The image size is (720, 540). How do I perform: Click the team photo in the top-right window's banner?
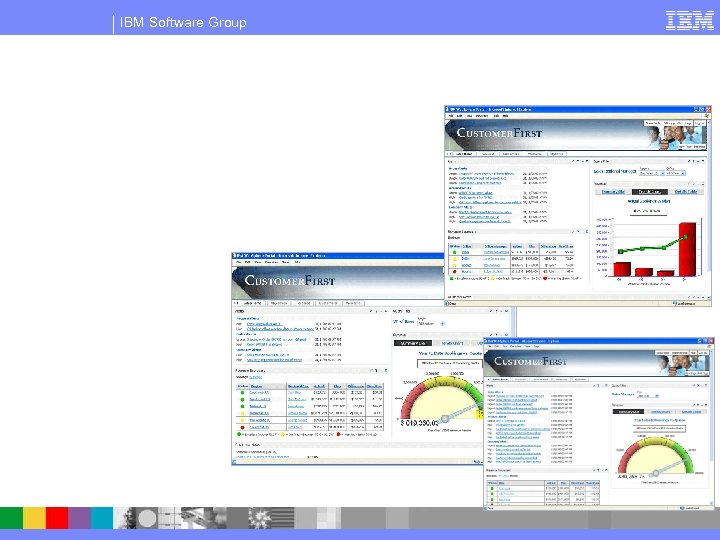point(675,137)
